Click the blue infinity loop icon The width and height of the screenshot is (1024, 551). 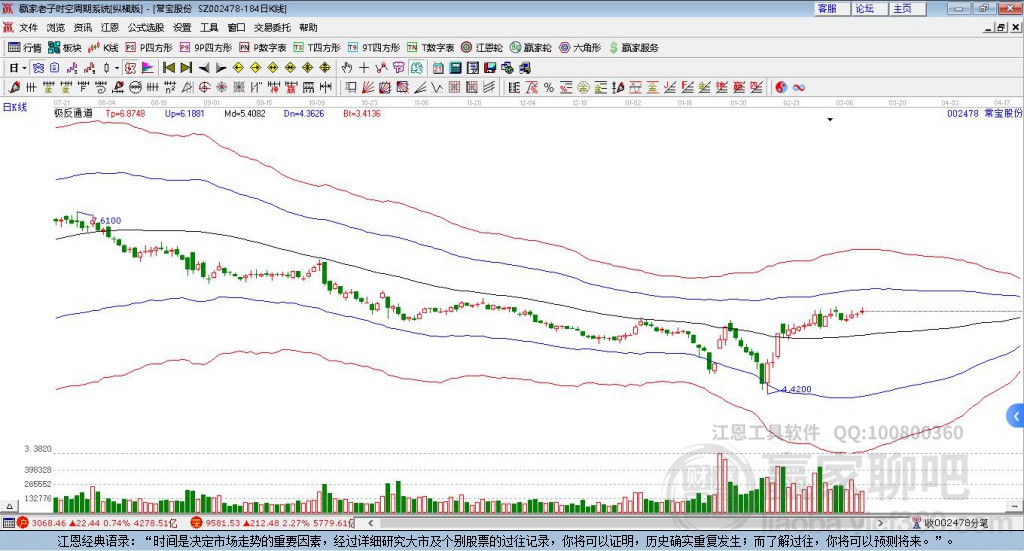coord(799,87)
